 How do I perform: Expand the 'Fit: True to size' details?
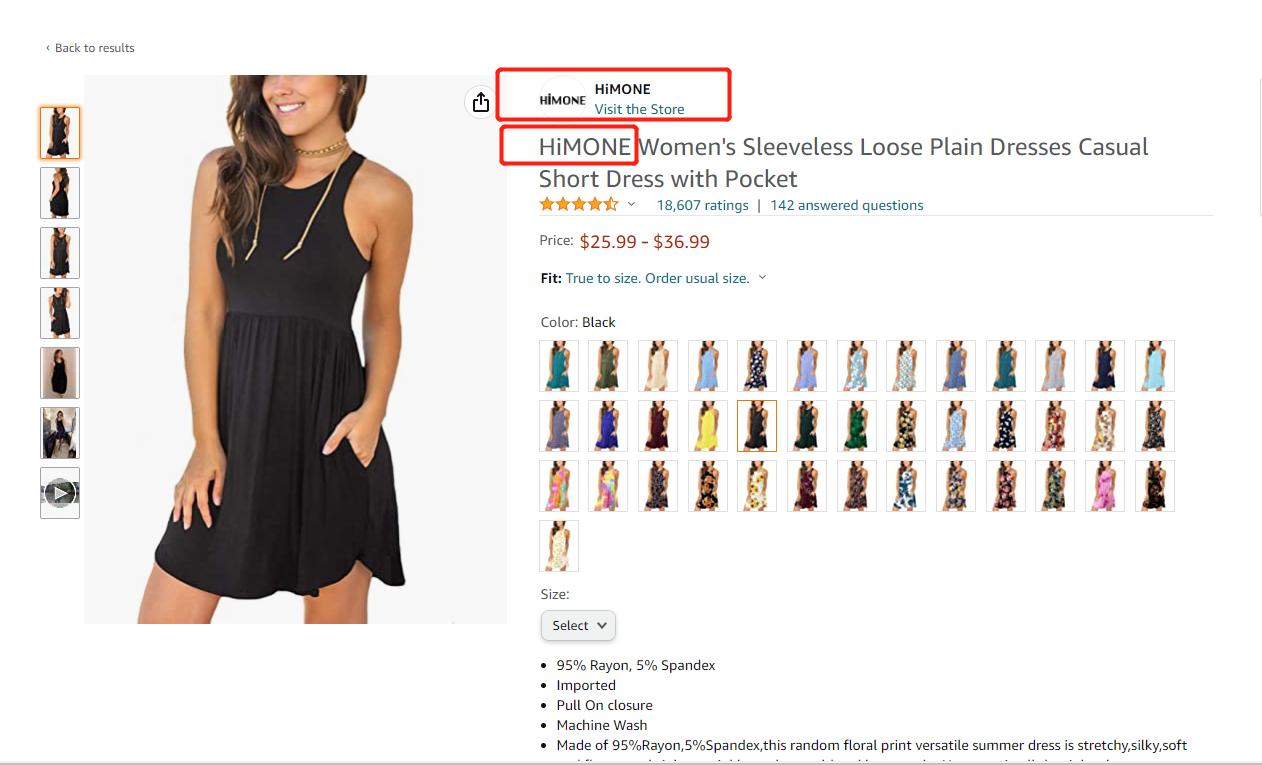click(x=762, y=278)
